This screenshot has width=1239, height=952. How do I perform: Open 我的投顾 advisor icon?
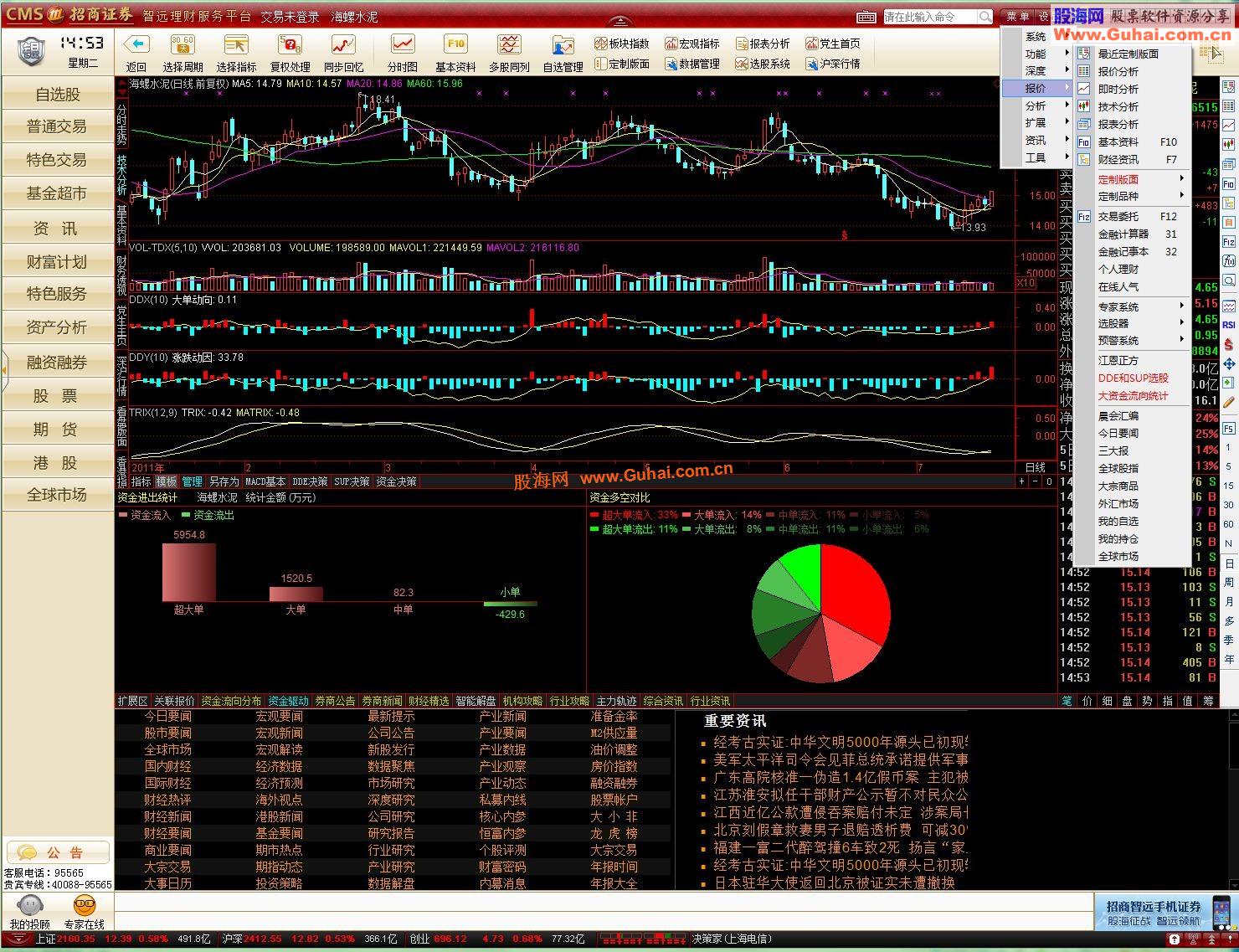point(30,911)
